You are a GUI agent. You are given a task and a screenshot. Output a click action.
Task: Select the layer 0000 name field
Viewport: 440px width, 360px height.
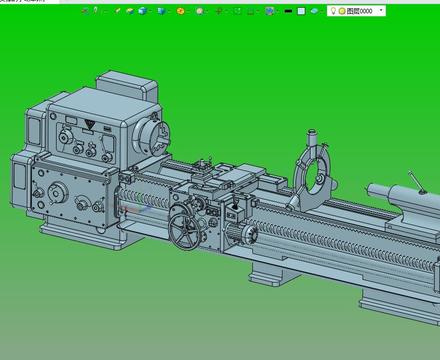coord(359,11)
